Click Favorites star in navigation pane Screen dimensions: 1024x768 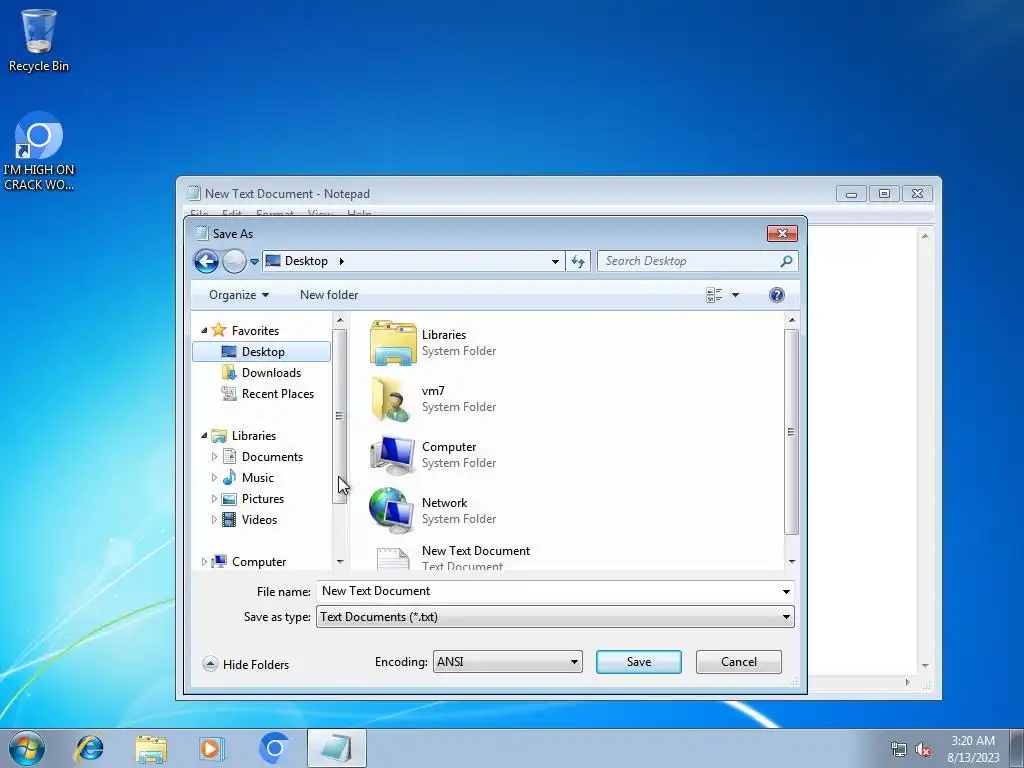point(219,330)
